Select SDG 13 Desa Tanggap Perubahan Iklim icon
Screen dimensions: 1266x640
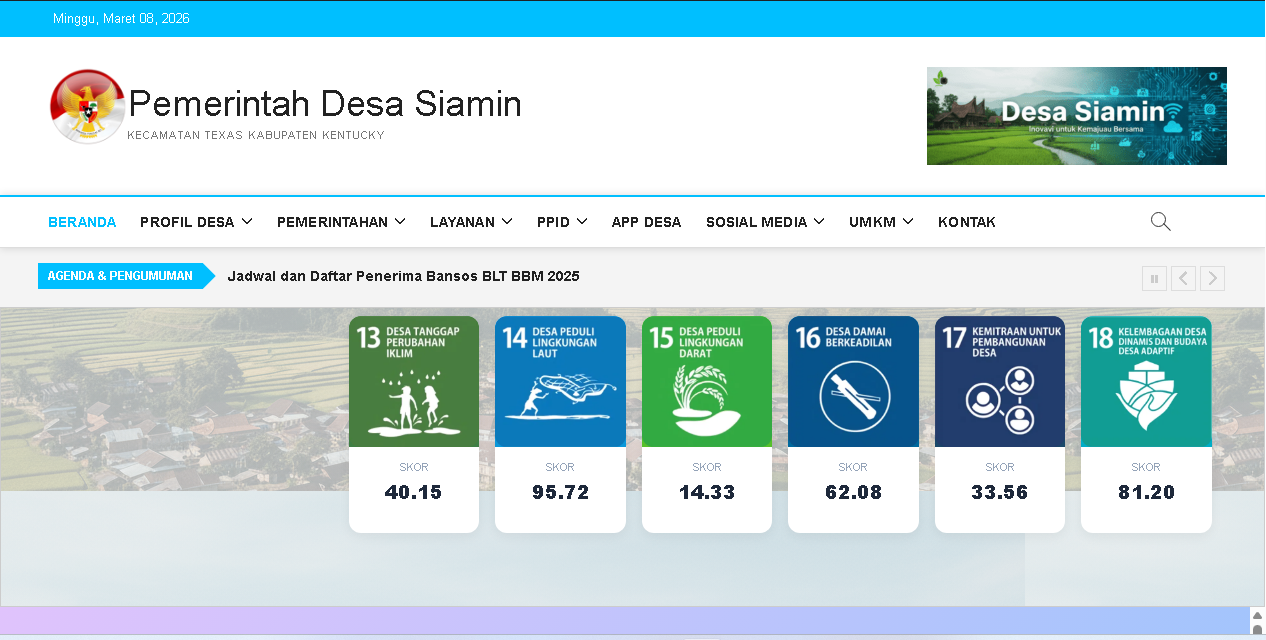(413, 381)
